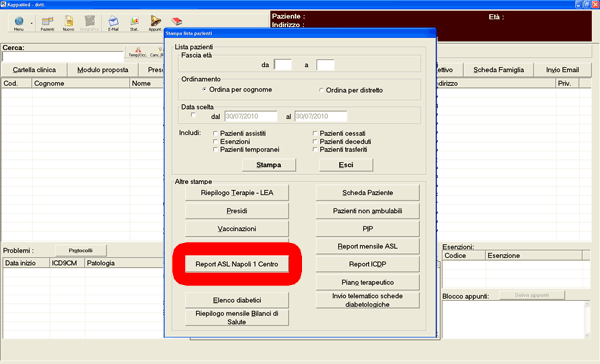Enable Pazienti trasferiti checkbox
Screen dimensions: 600x364
(315, 150)
